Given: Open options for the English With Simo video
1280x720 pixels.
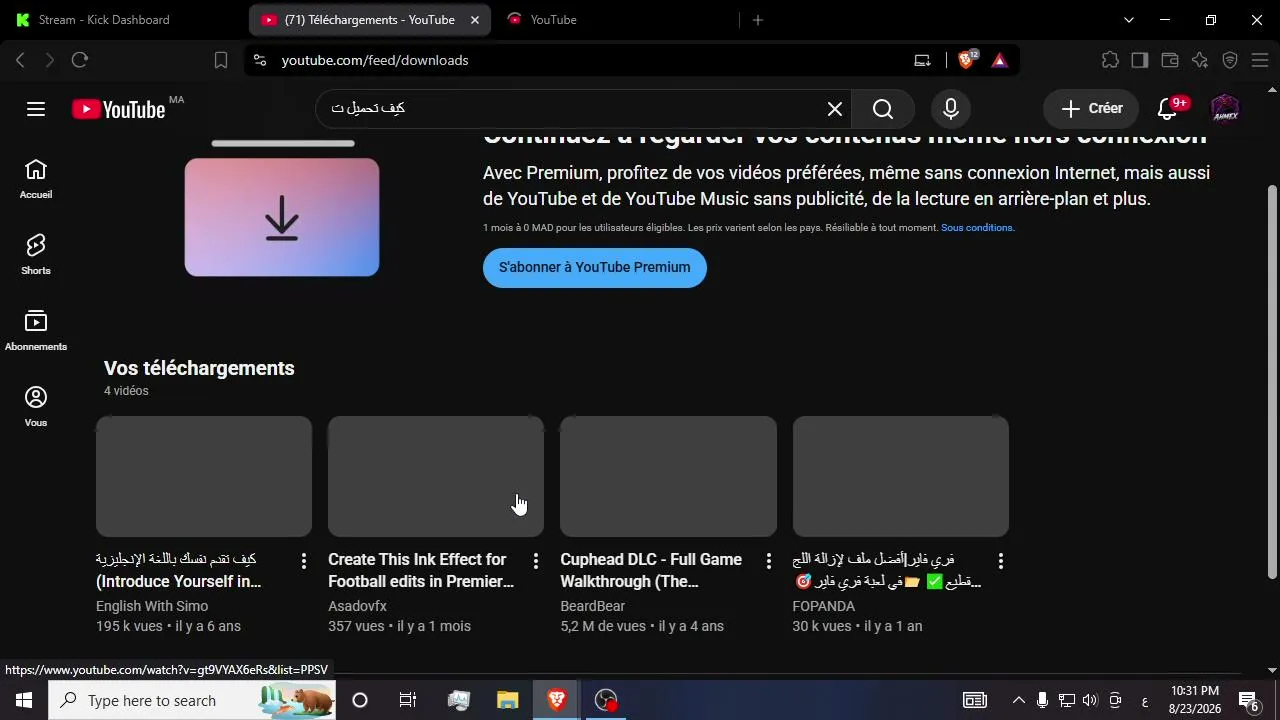Looking at the screenshot, I should pyautogui.click(x=304, y=561).
